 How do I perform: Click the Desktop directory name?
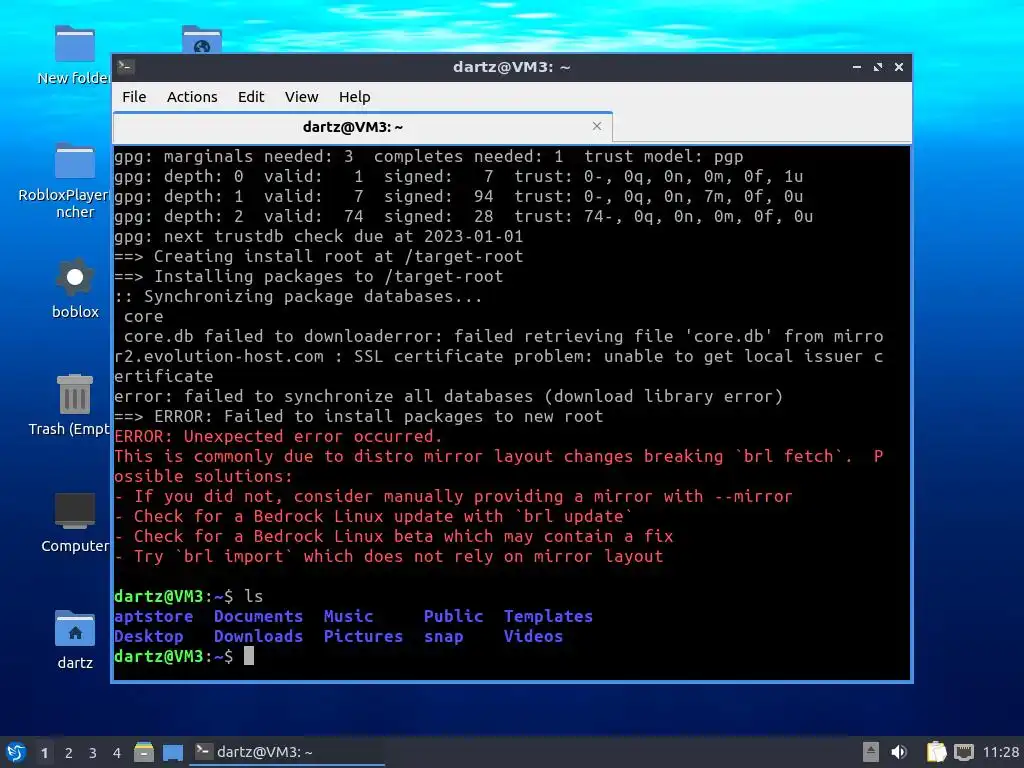(149, 637)
